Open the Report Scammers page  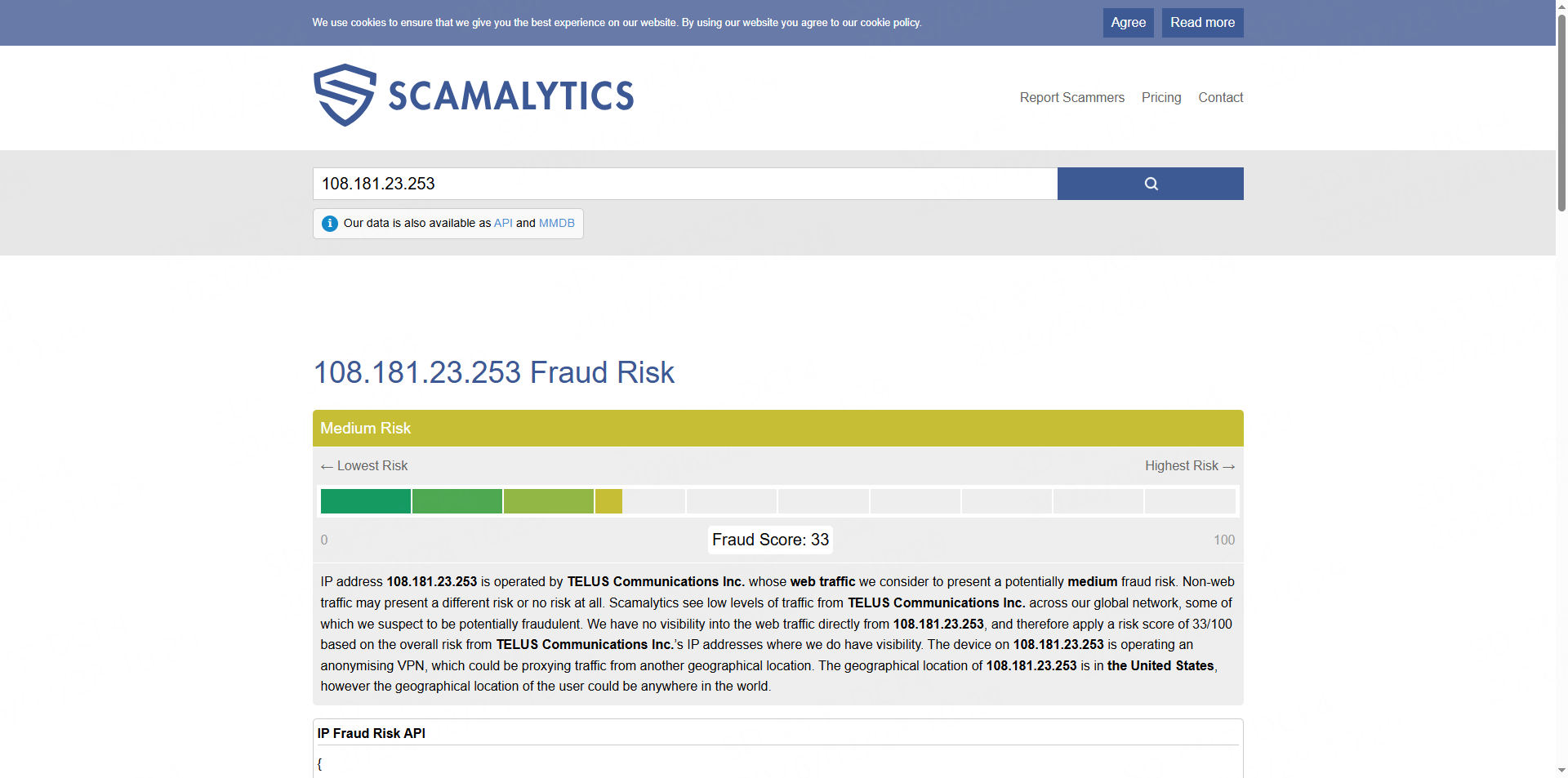pyautogui.click(x=1071, y=98)
